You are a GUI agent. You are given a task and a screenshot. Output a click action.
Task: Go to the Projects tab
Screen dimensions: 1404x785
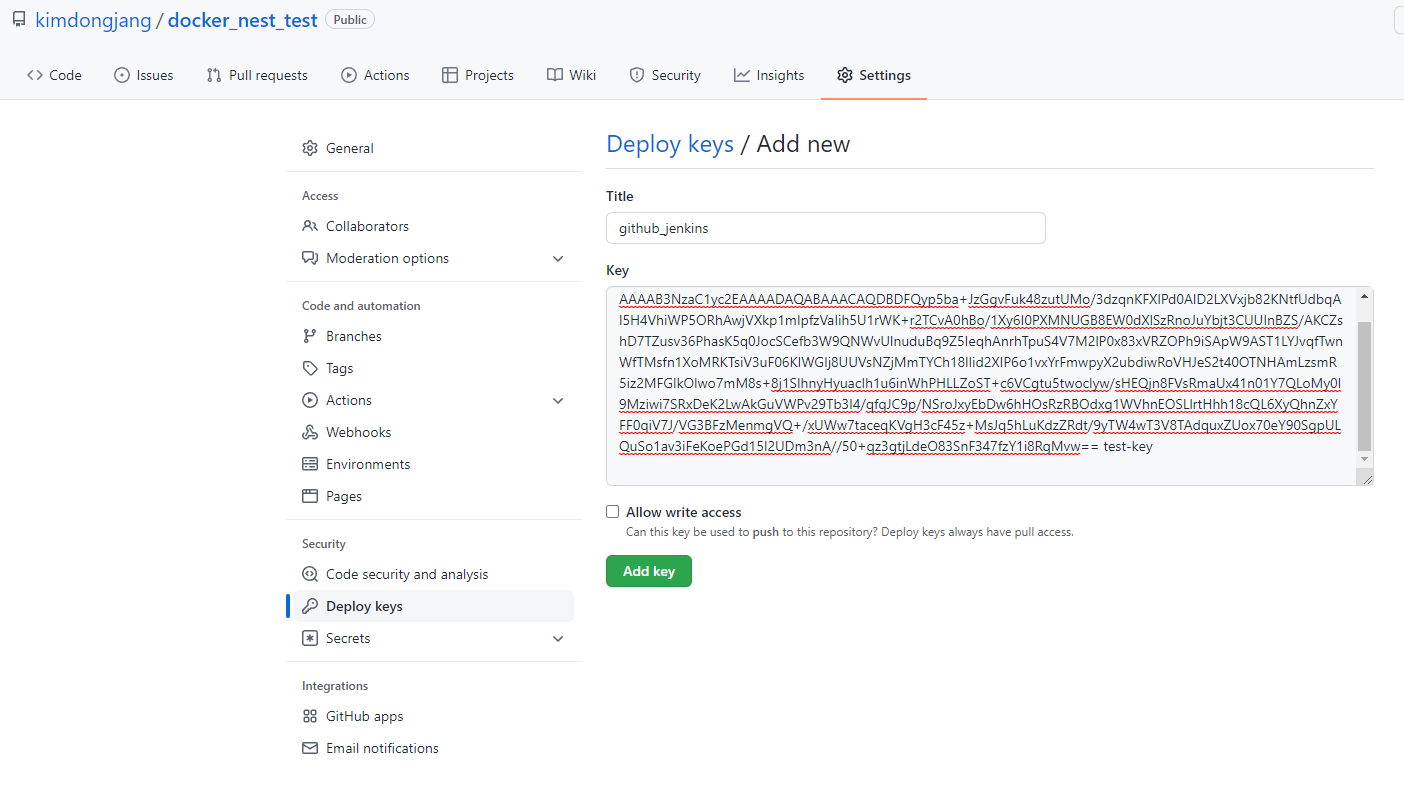[x=478, y=75]
